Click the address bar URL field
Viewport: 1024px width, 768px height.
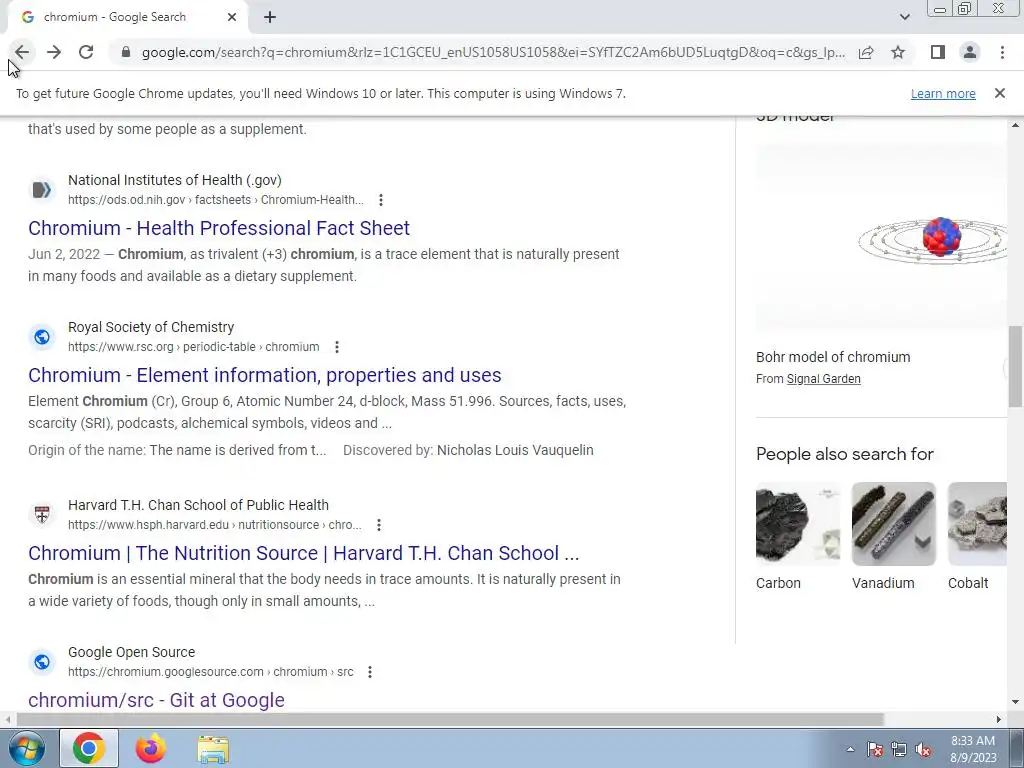click(x=493, y=52)
